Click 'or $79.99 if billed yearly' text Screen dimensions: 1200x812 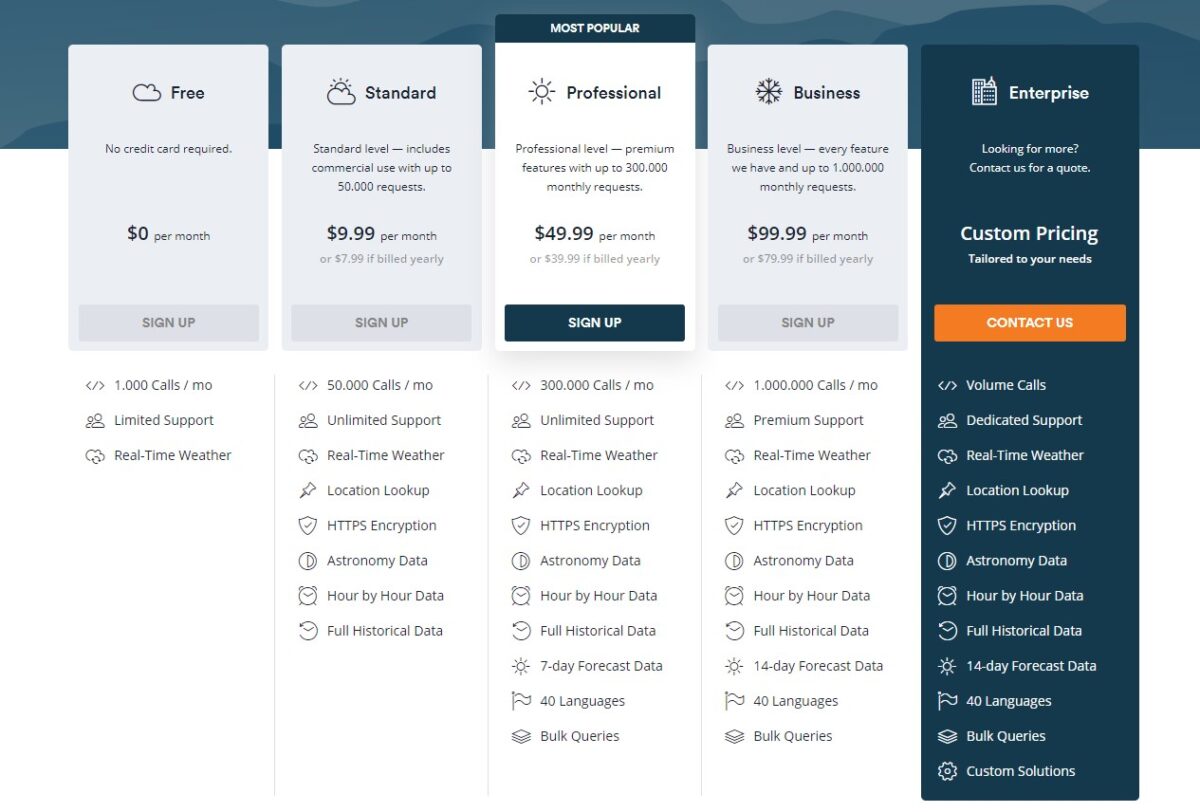(x=808, y=259)
